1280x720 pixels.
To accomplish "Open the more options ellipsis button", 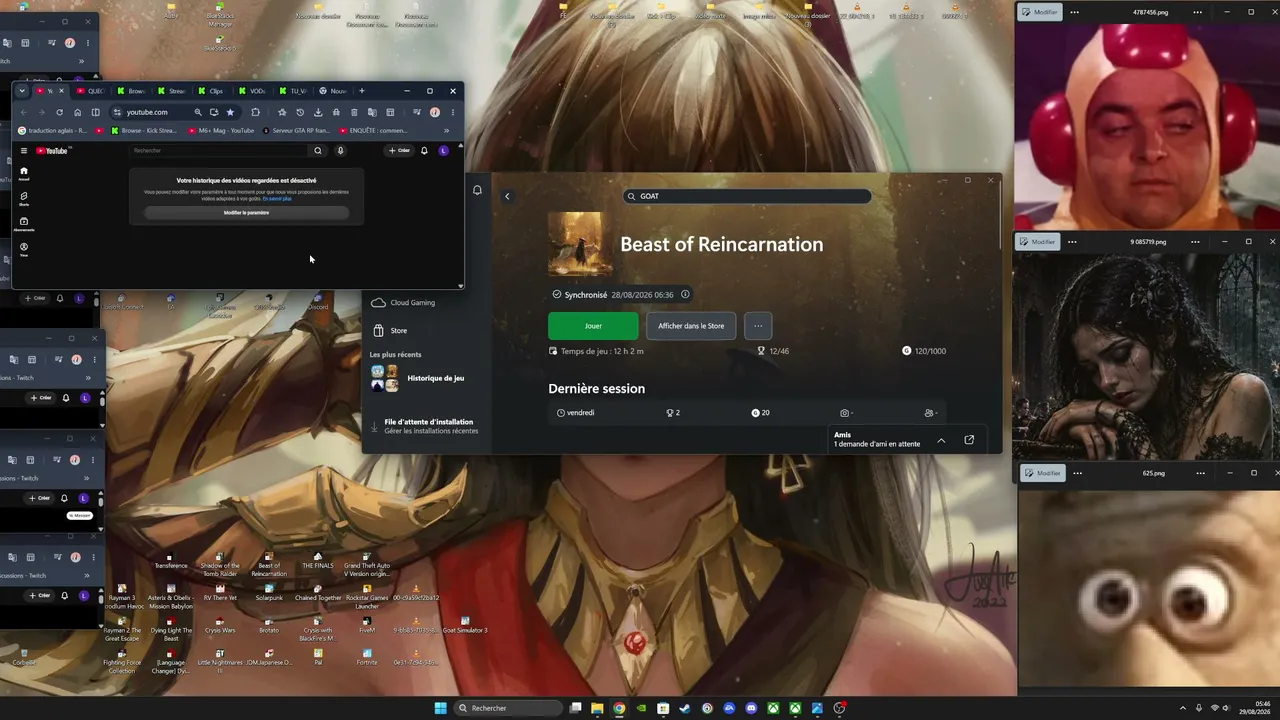I will 758,326.
